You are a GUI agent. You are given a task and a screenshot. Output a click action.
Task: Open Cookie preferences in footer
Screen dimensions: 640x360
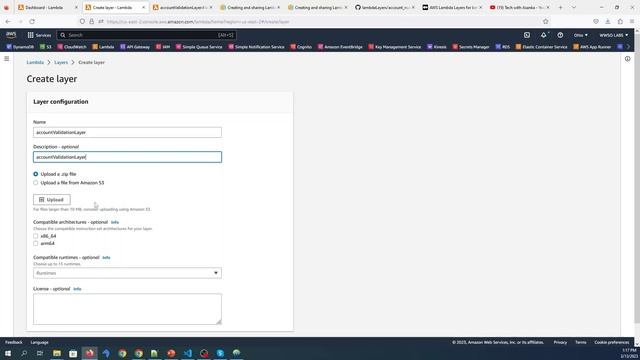click(x=611, y=342)
